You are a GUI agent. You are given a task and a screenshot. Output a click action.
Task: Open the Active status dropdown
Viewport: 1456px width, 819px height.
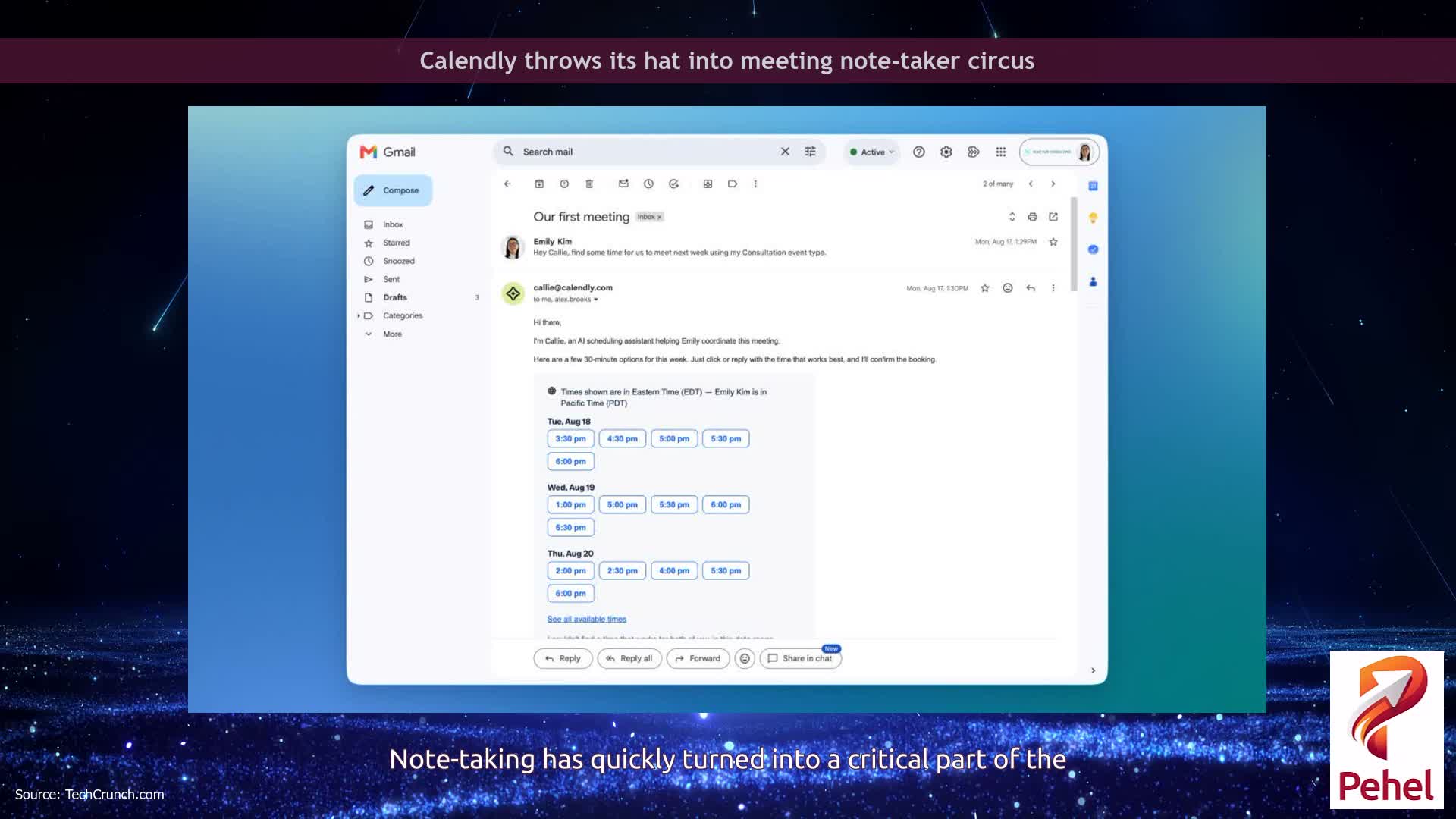[x=872, y=152]
